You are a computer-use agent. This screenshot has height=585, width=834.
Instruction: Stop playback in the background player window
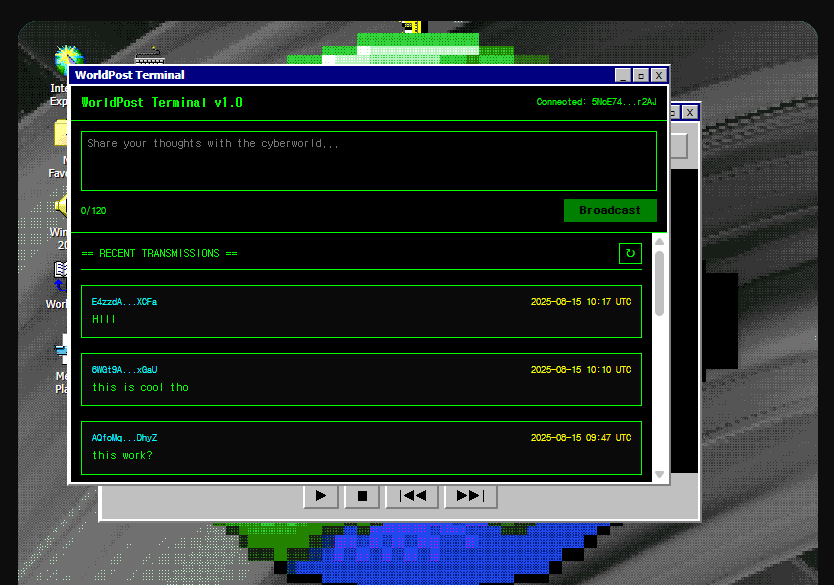point(362,496)
